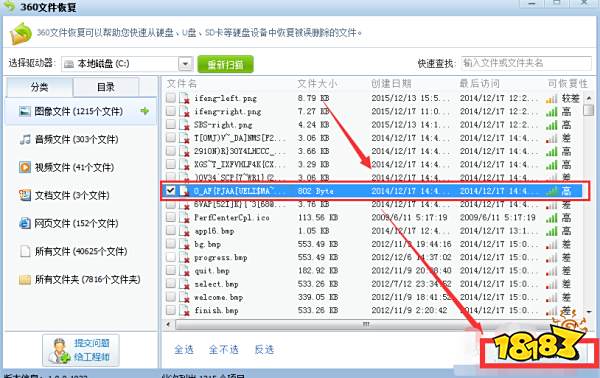Click the engineer avatar icon on 提交问题
The height and width of the screenshot is (378, 600).
tap(59, 351)
